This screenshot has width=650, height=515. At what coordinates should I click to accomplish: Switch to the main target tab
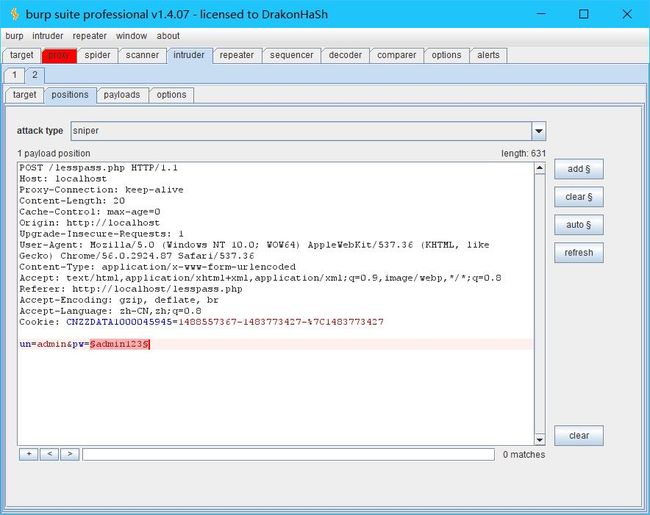(22, 55)
